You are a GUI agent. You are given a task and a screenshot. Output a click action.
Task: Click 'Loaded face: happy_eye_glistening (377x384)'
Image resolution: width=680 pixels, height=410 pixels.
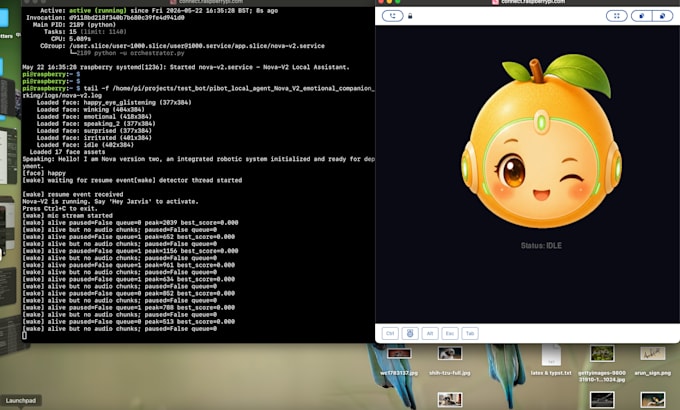114,102
